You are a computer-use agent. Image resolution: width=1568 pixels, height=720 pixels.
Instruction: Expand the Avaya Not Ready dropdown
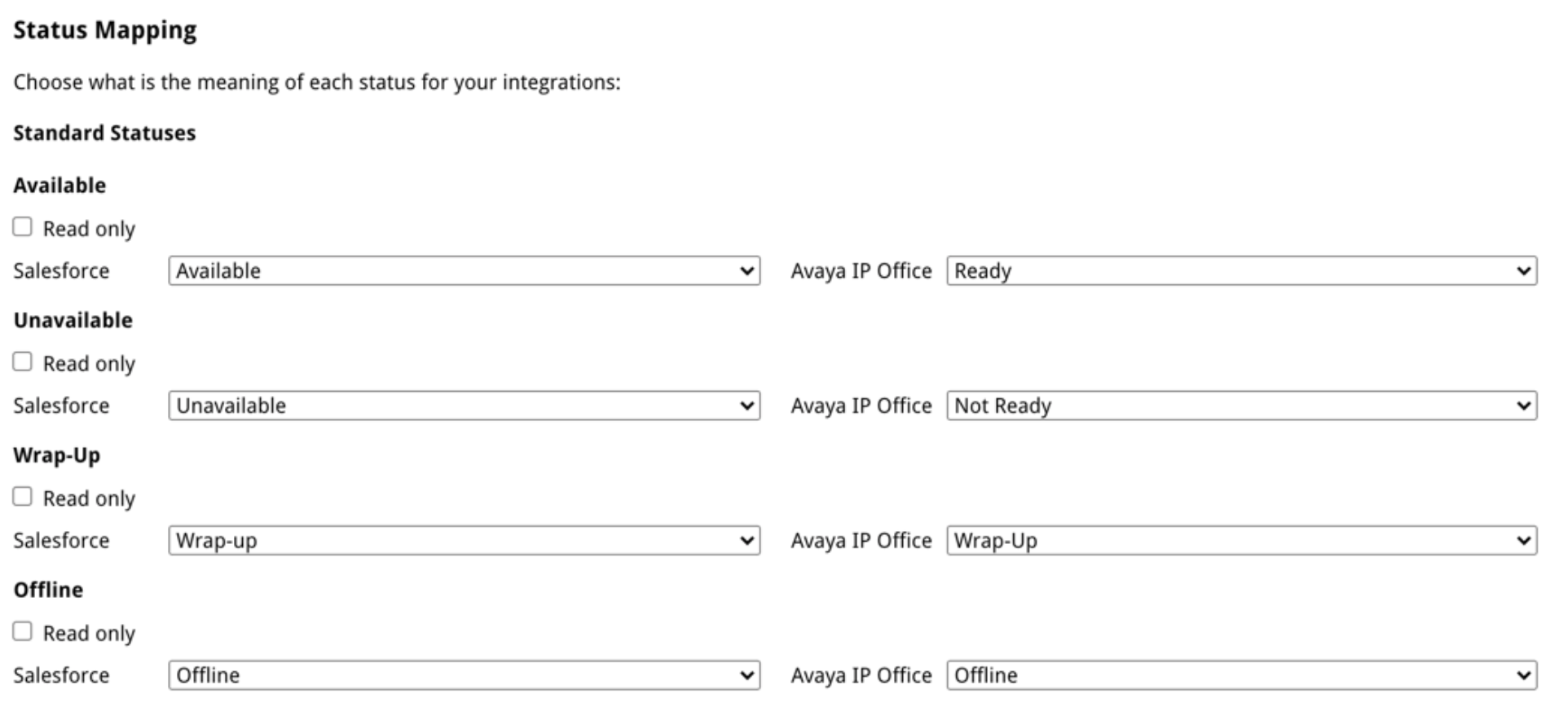coord(1242,406)
